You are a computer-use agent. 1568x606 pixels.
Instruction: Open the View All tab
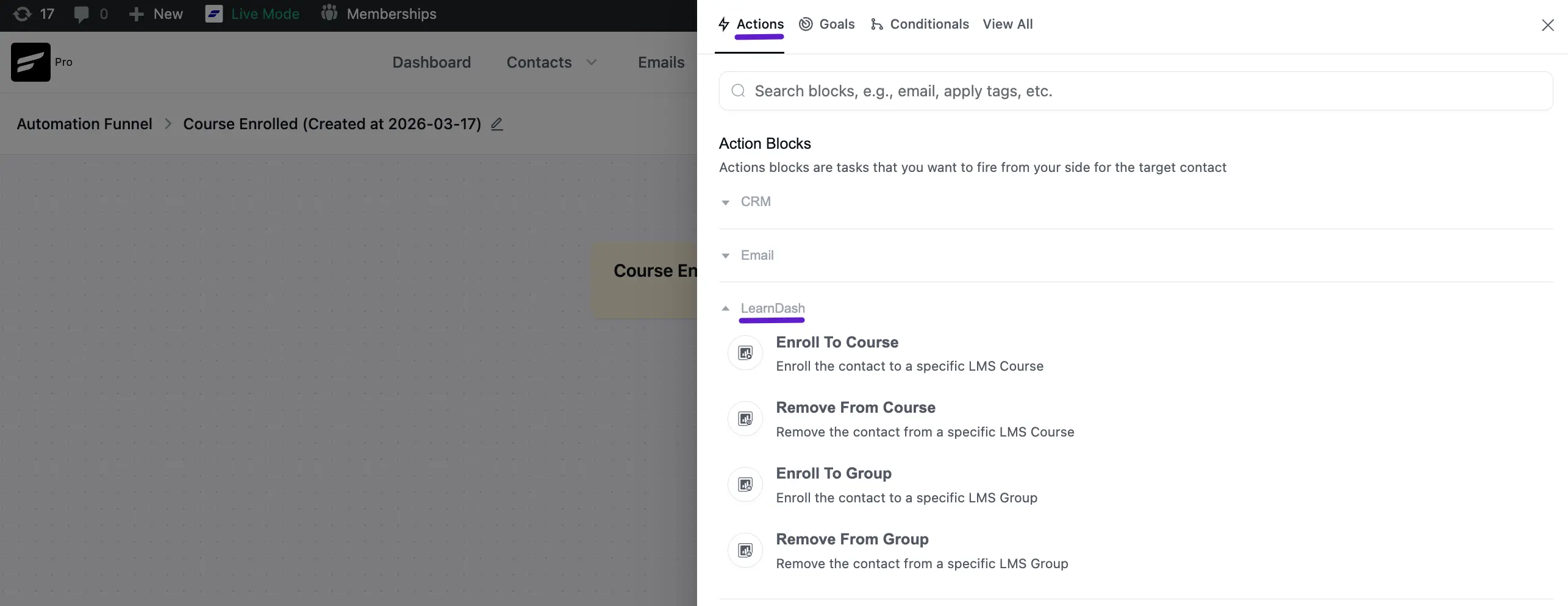(1008, 24)
